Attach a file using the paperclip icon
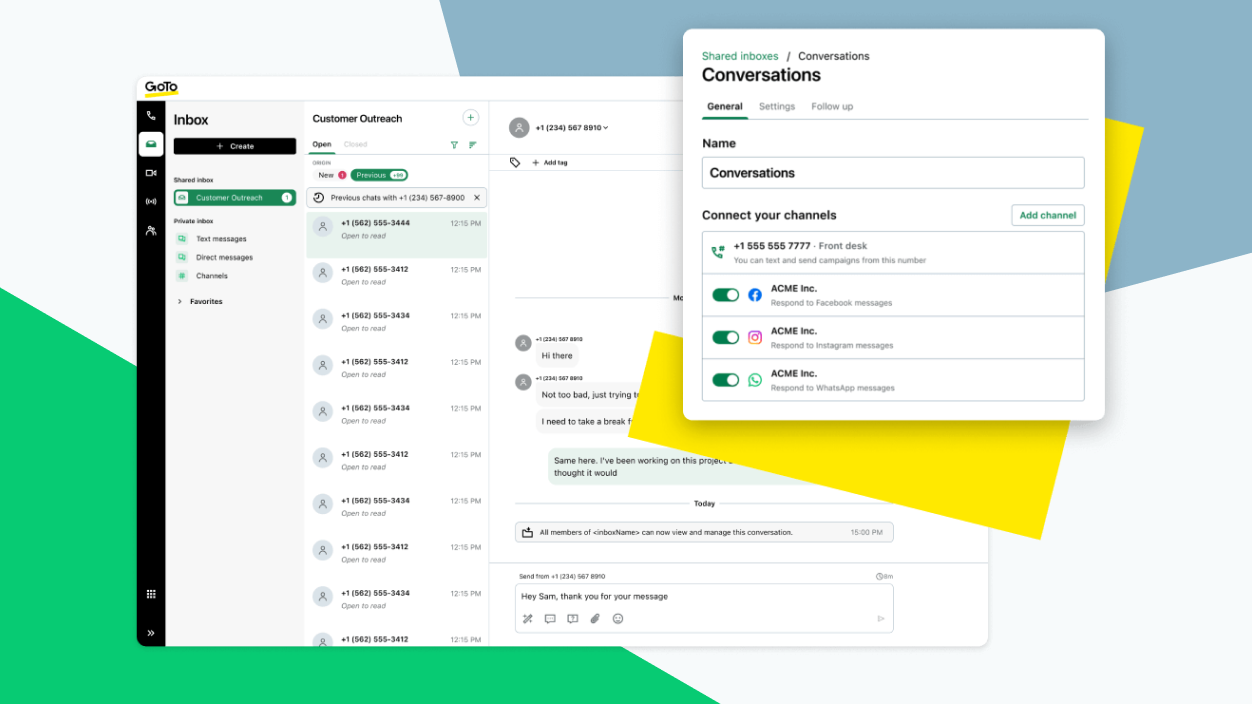 595,618
